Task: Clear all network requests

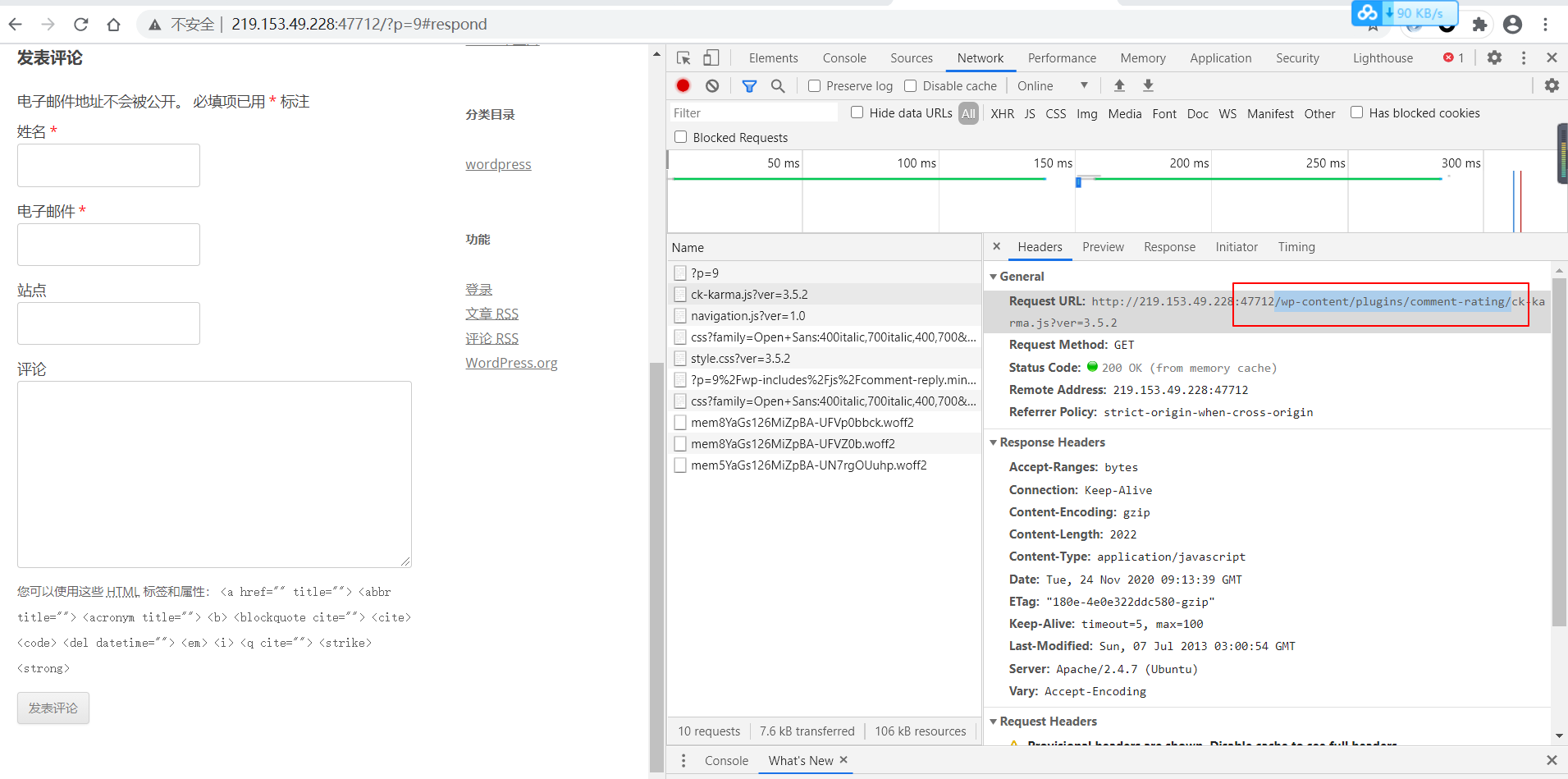Action: [x=713, y=85]
